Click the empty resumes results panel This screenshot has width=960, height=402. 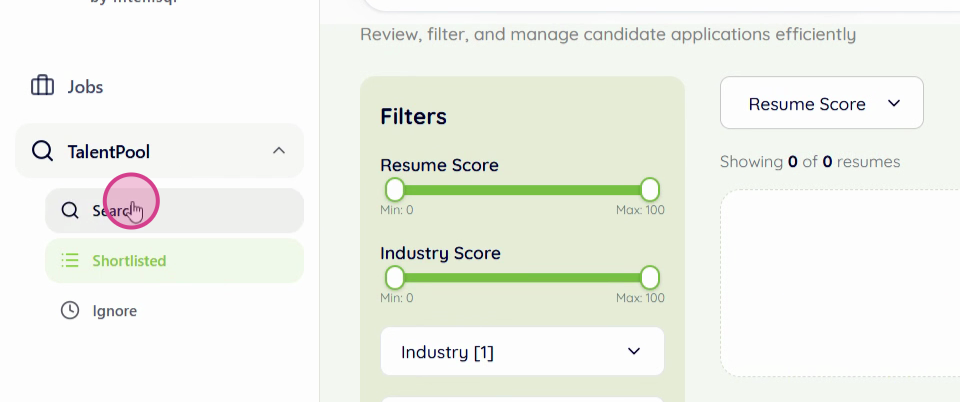[838, 285]
